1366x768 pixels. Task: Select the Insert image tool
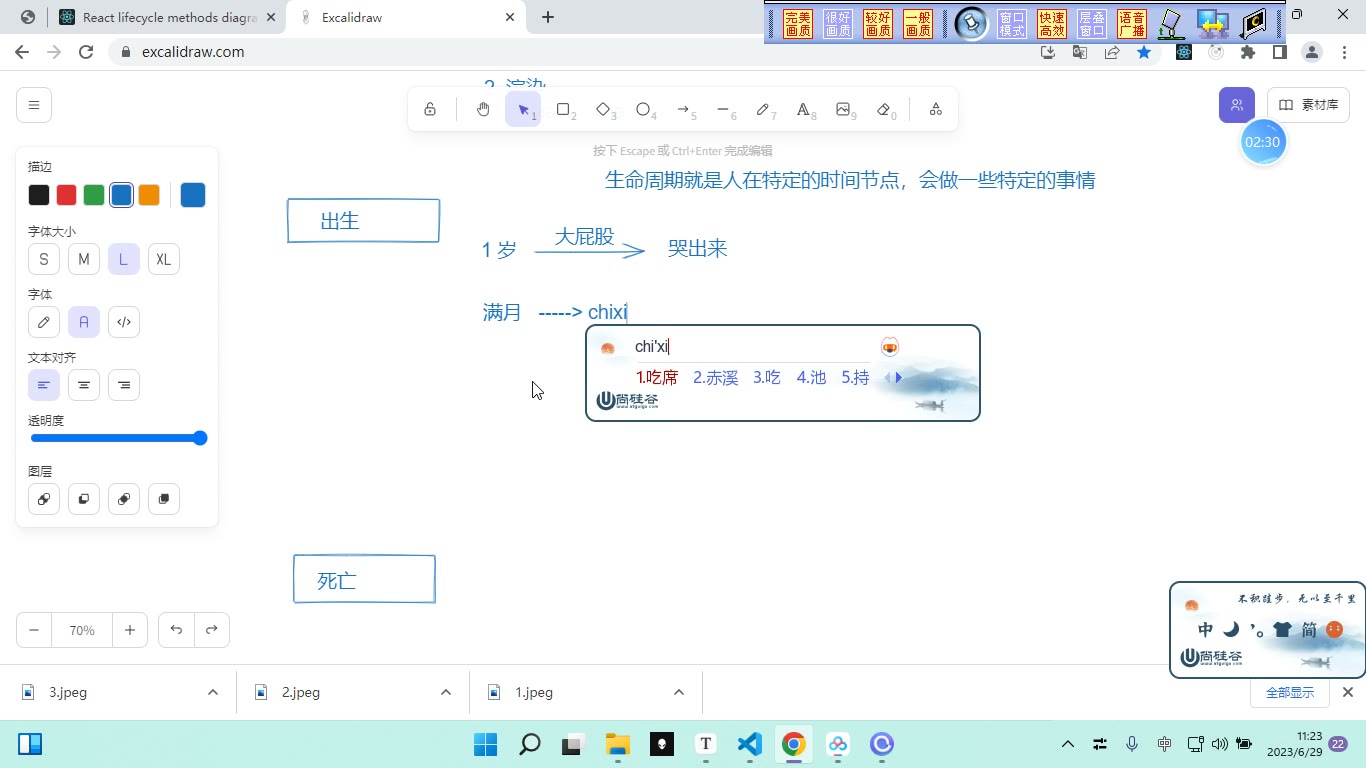(843, 109)
